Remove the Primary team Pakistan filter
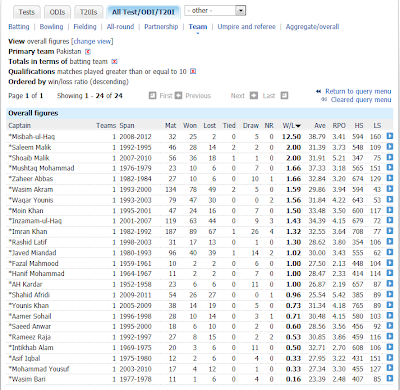 tap(88, 52)
